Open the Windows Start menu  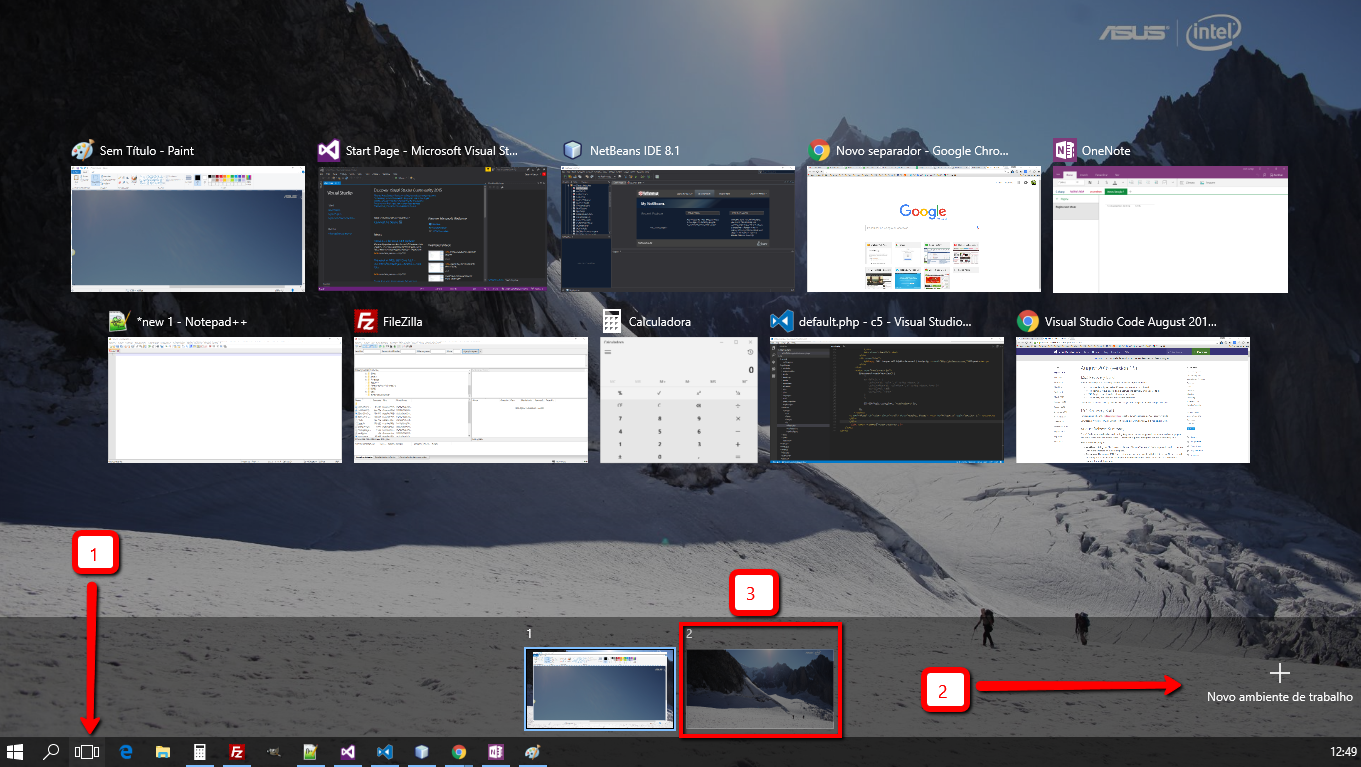coord(16,752)
